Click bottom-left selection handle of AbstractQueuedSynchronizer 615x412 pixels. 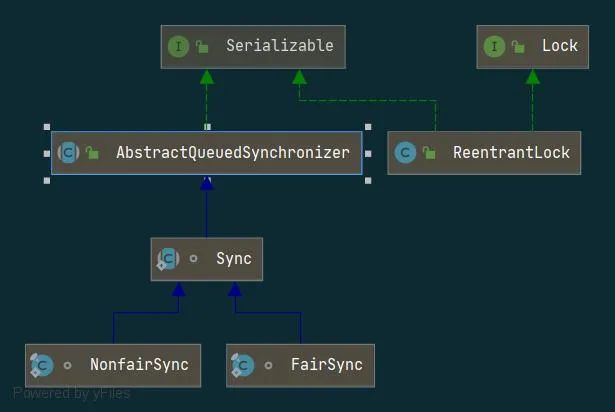coord(47,180)
